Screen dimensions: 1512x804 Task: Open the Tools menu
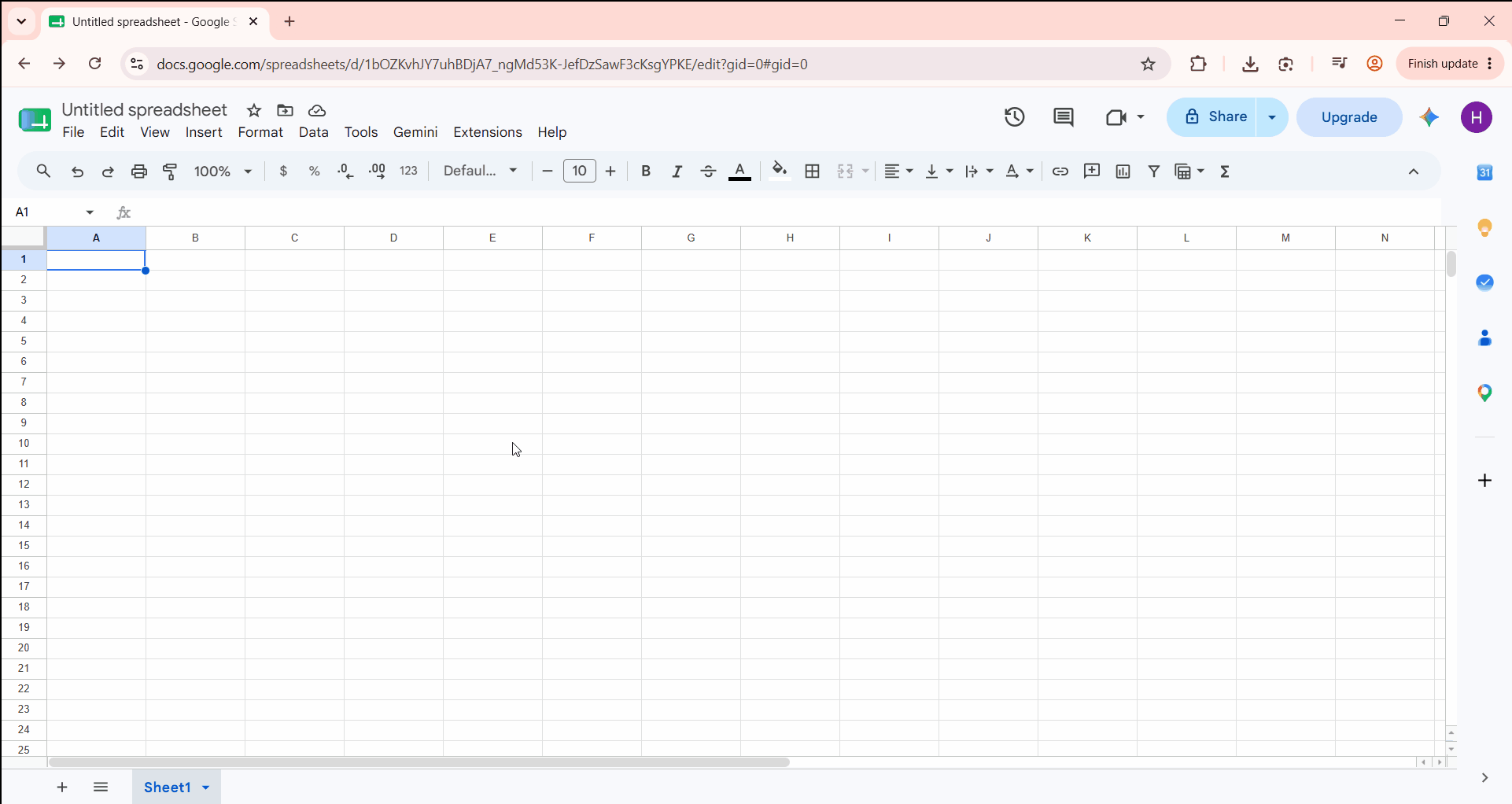361,132
